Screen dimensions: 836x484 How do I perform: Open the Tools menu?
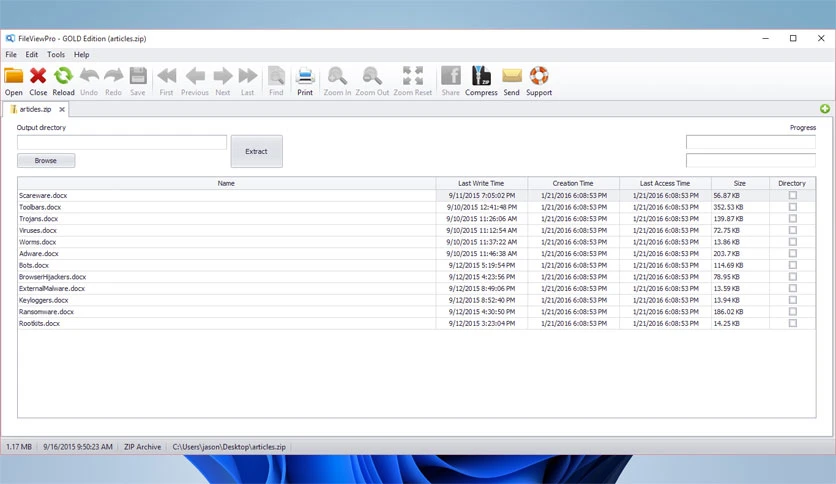pos(56,54)
